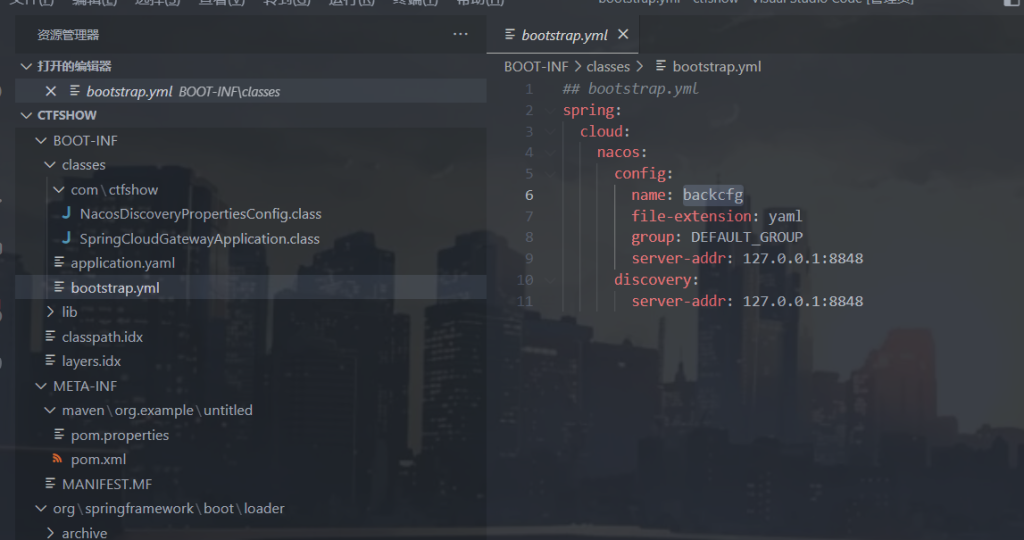
Task: Collapse the BOOT-INF folder
Action: [41, 141]
